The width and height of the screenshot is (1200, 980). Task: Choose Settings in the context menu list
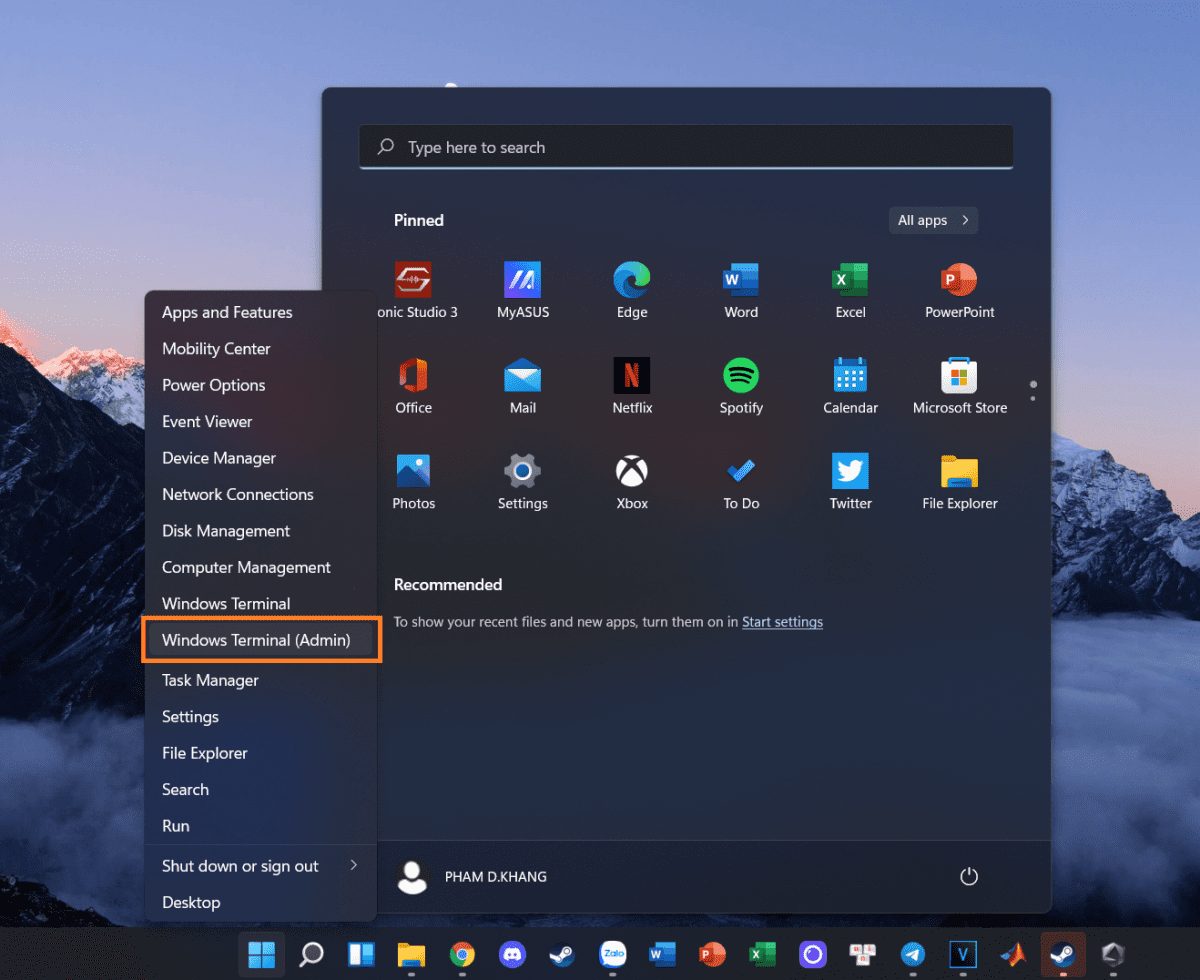pyautogui.click(x=261, y=717)
